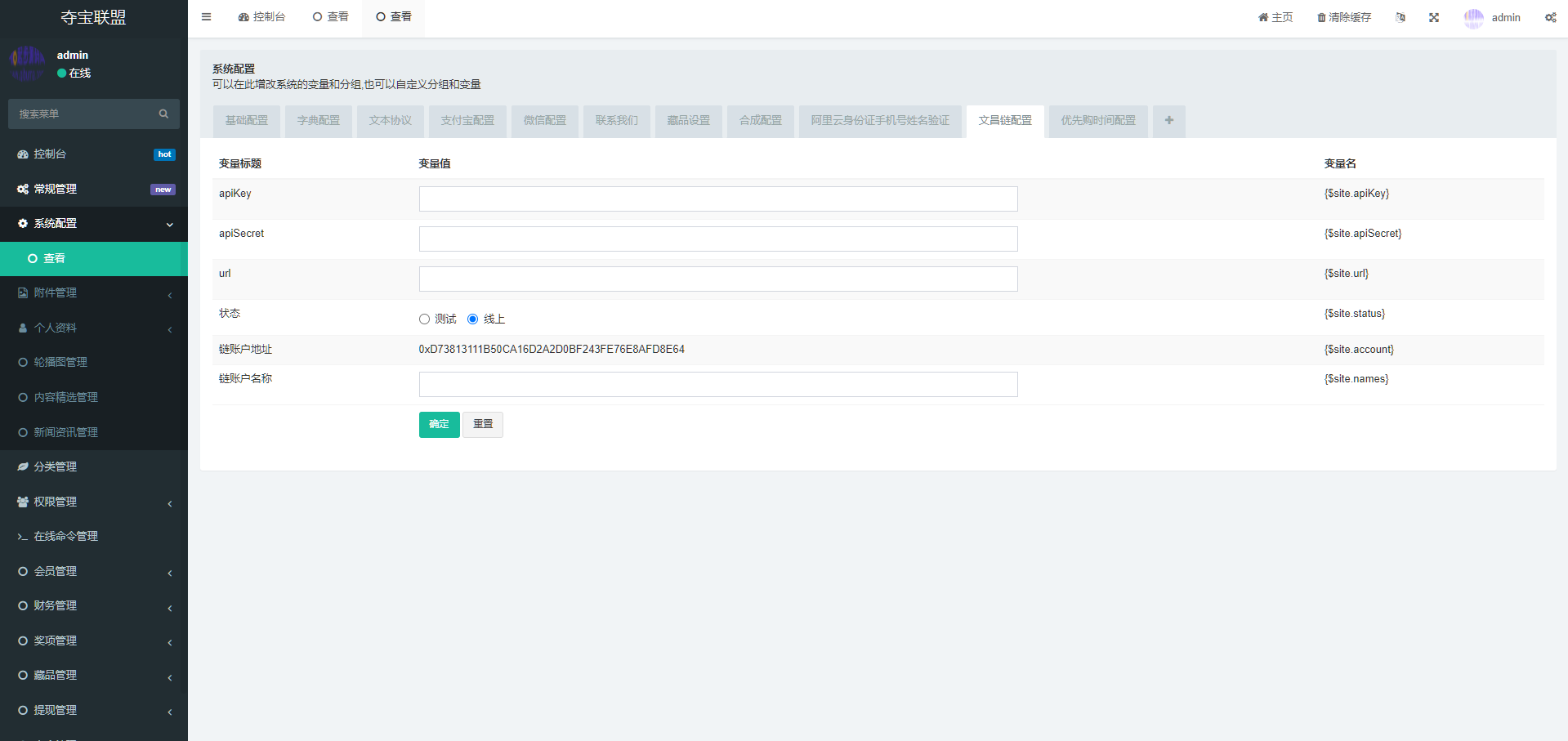Open the language switch icon in header
The height and width of the screenshot is (741, 1568).
[1400, 17]
